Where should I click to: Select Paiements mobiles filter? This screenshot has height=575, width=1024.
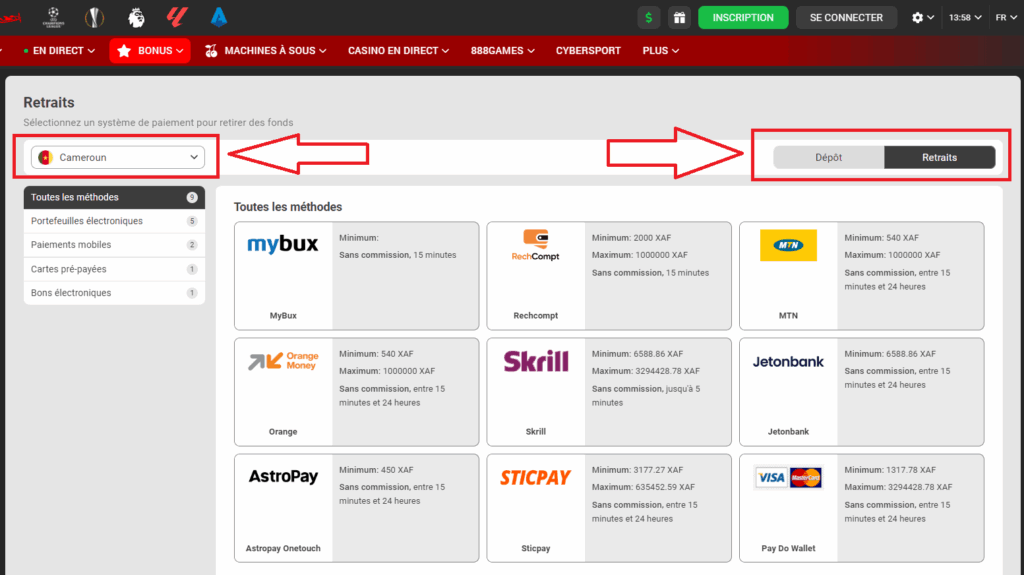click(114, 245)
